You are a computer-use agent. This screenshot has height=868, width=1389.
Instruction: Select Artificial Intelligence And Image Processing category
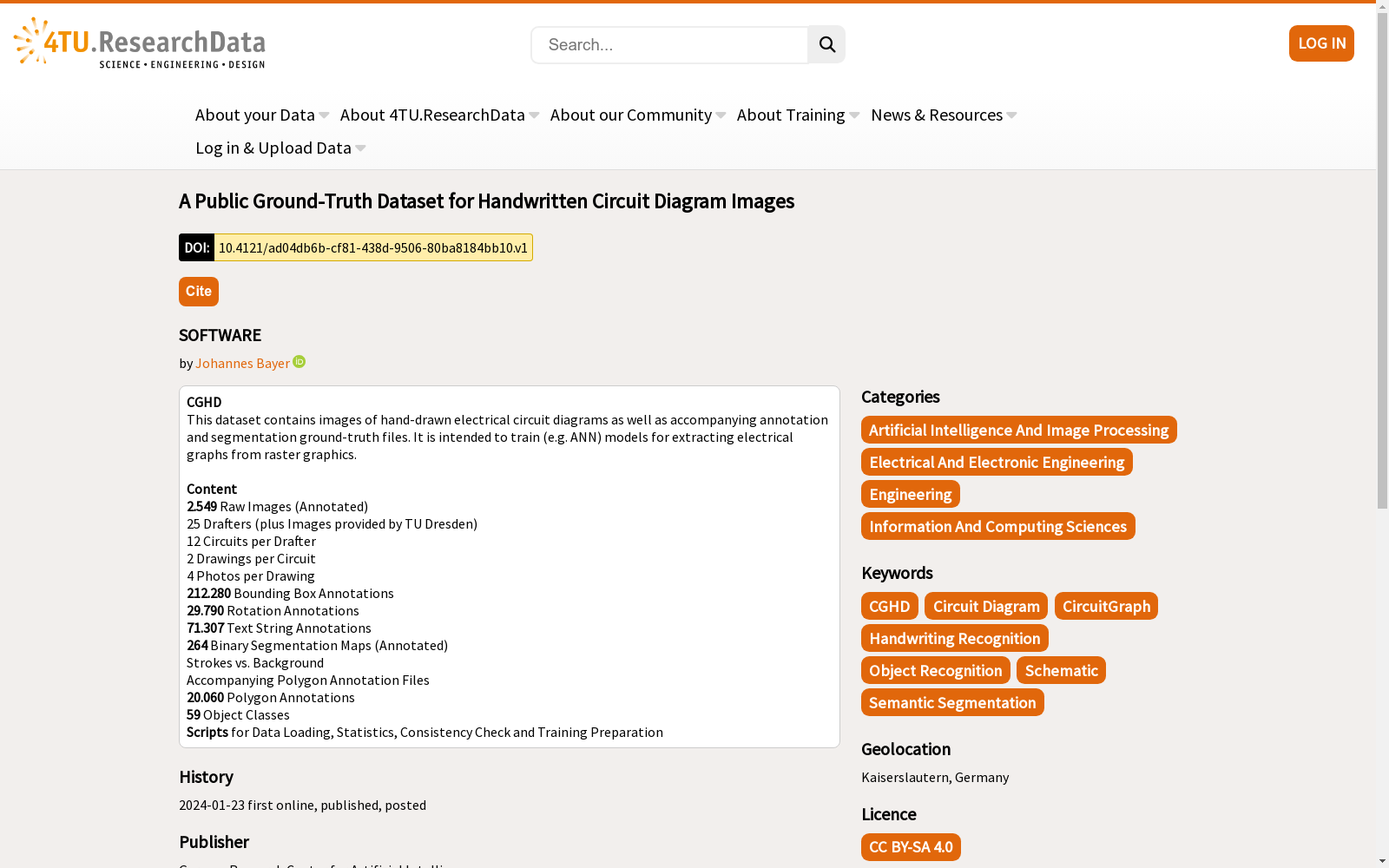coord(1019,430)
